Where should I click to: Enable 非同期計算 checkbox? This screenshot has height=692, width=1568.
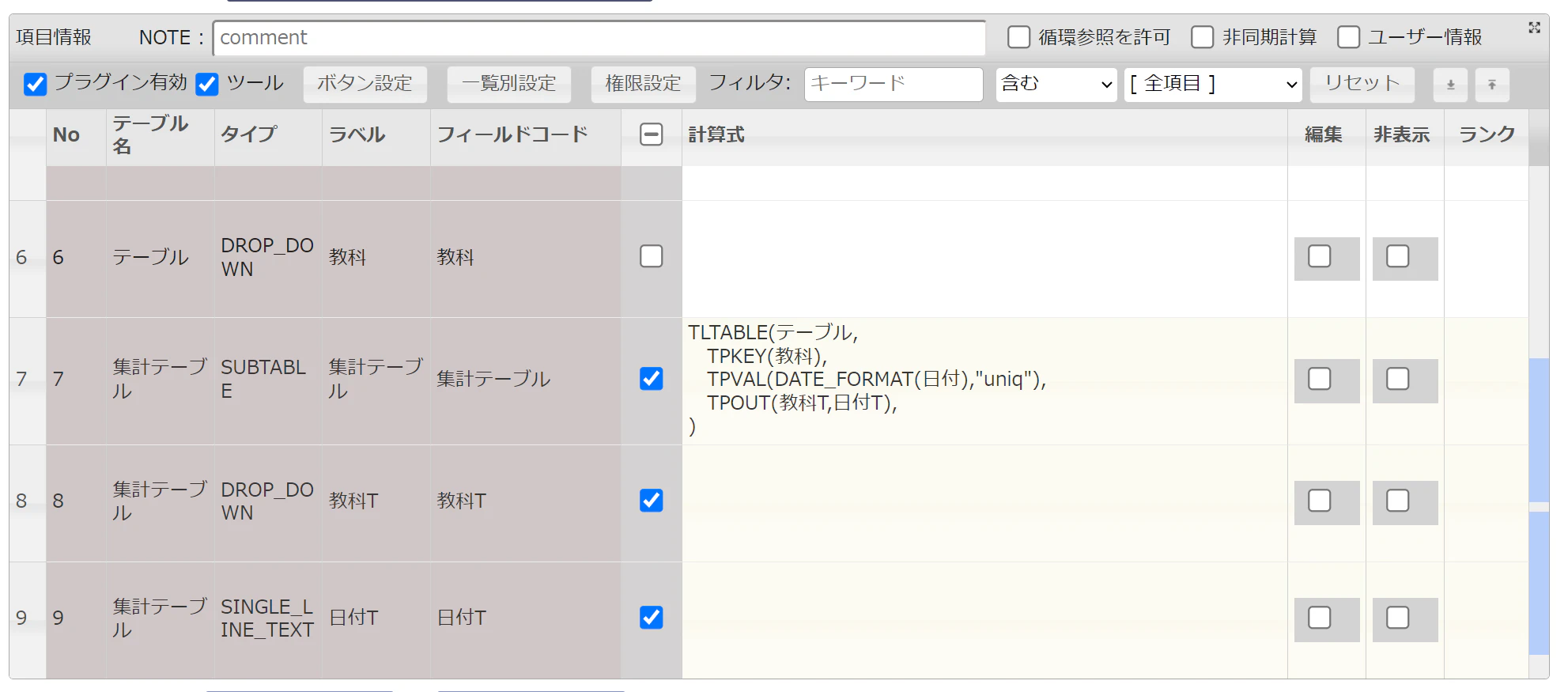pyautogui.click(x=1202, y=37)
